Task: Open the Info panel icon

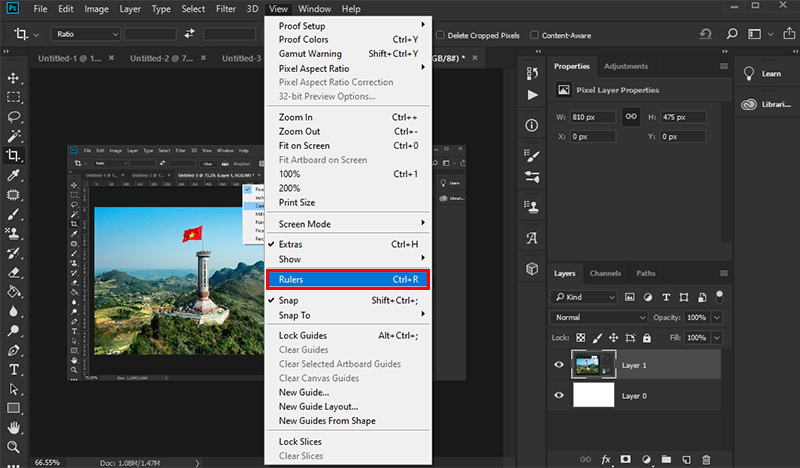Action: coord(532,126)
